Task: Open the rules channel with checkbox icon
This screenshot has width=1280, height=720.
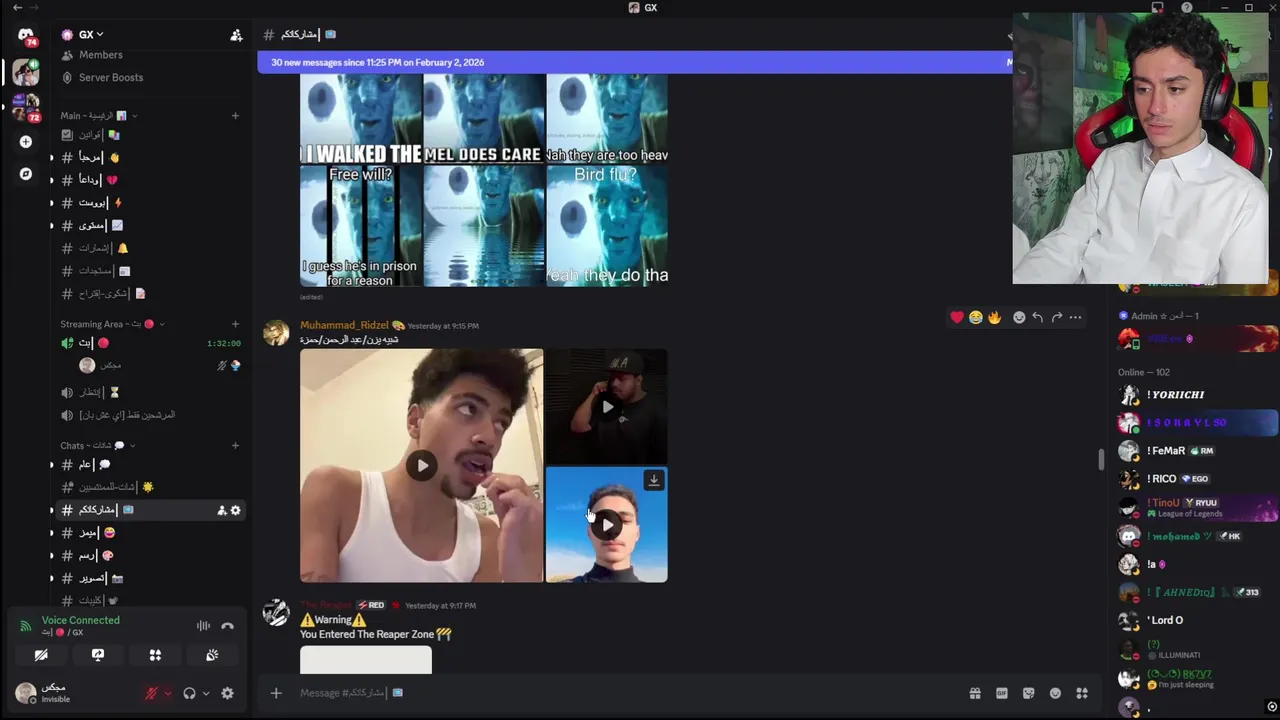Action: pyautogui.click(x=150, y=135)
